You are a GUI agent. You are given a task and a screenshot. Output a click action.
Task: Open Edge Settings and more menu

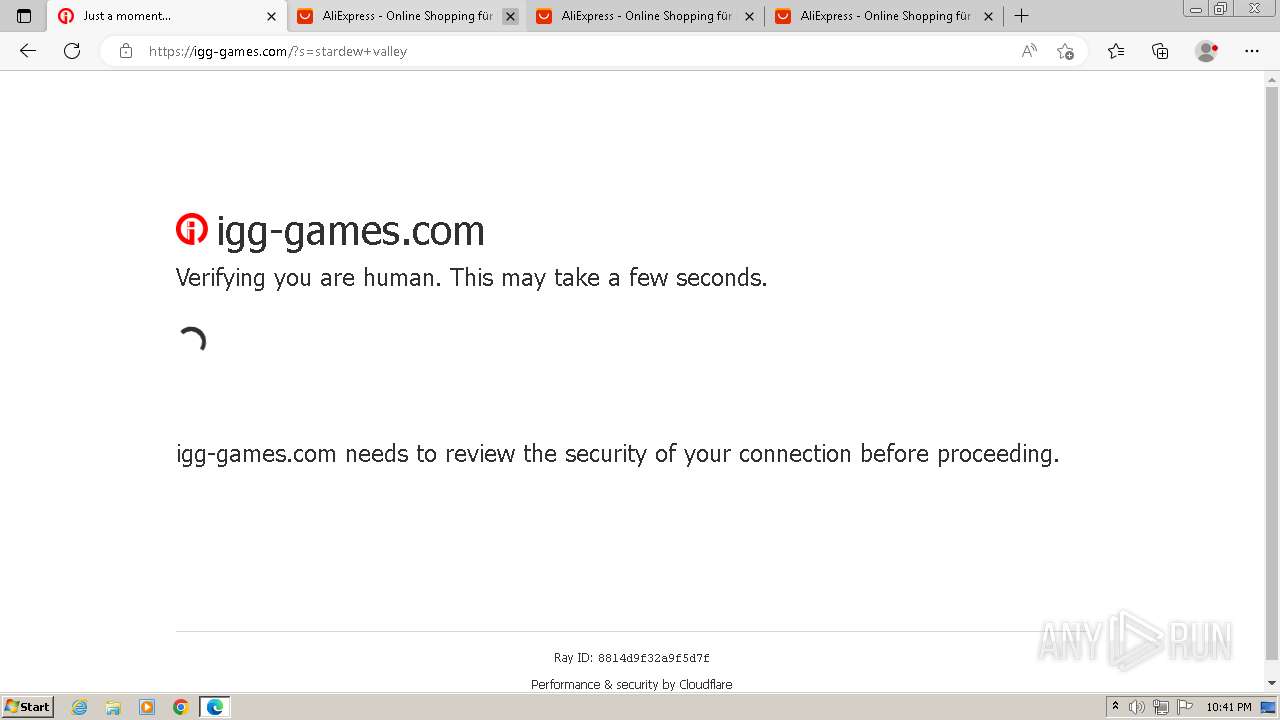pos(1252,51)
